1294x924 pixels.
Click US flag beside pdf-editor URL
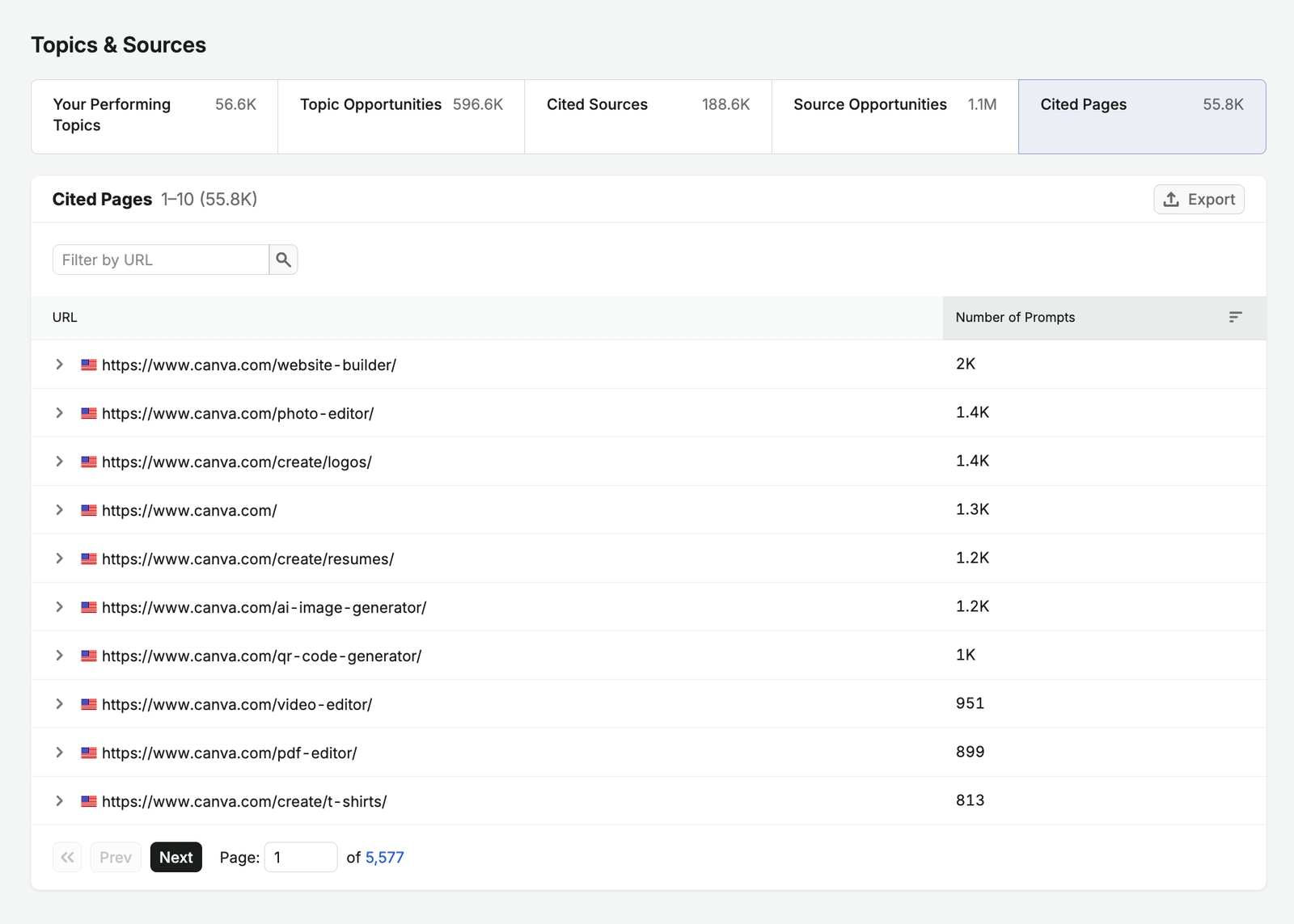click(89, 753)
